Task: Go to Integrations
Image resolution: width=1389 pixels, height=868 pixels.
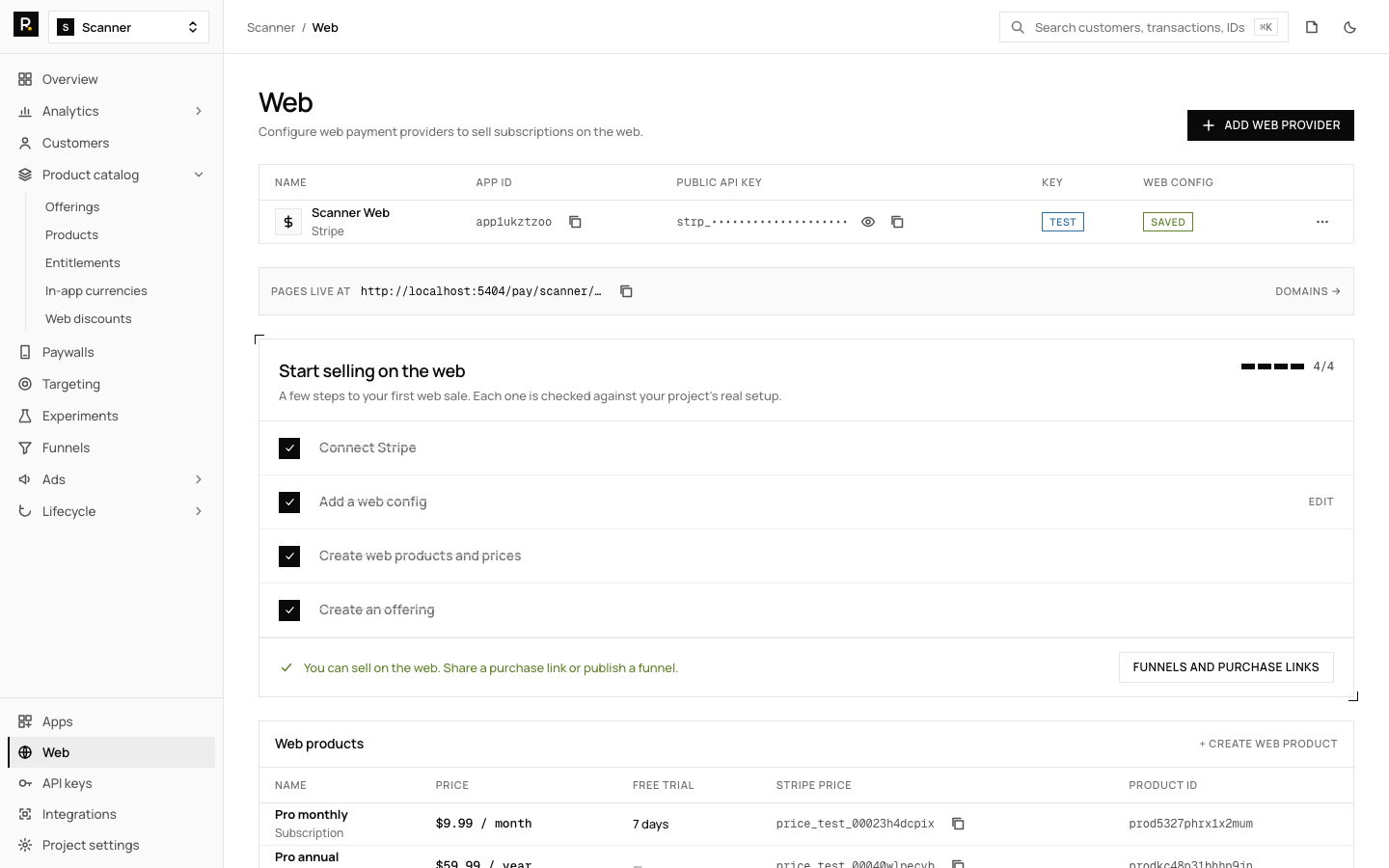Action: pos(112,814)
